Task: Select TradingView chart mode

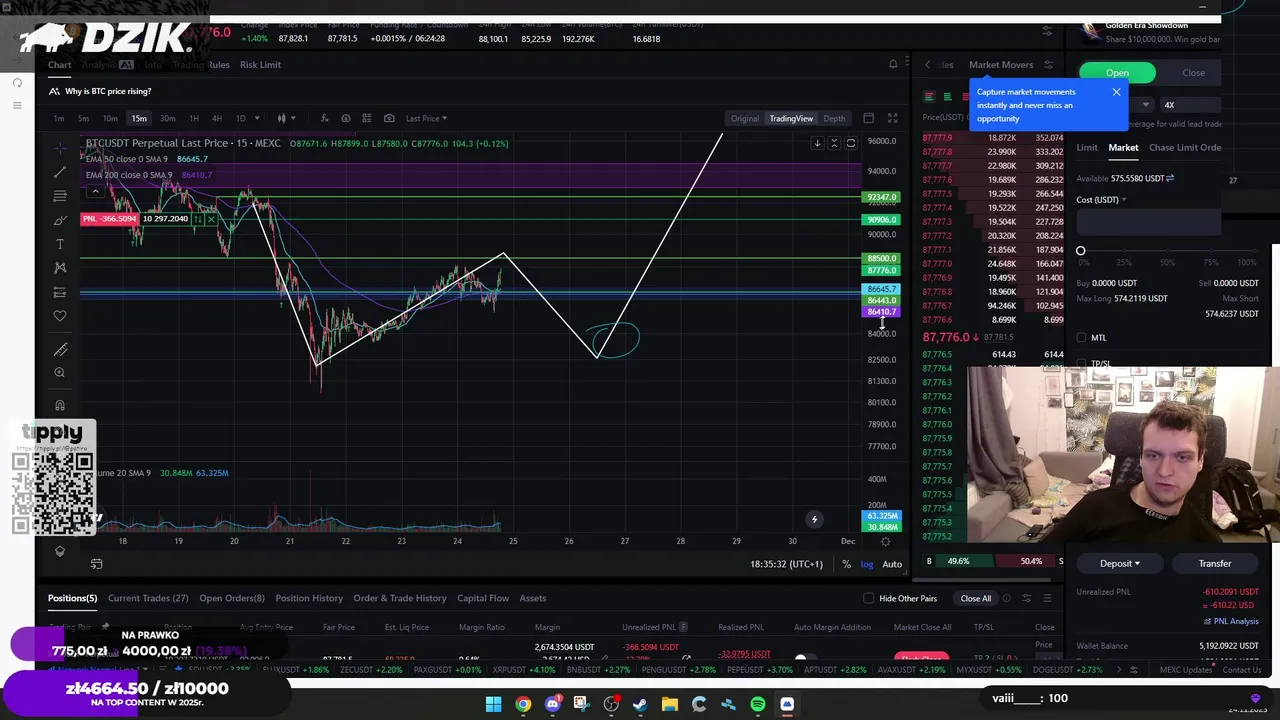Action: [791, 118]
